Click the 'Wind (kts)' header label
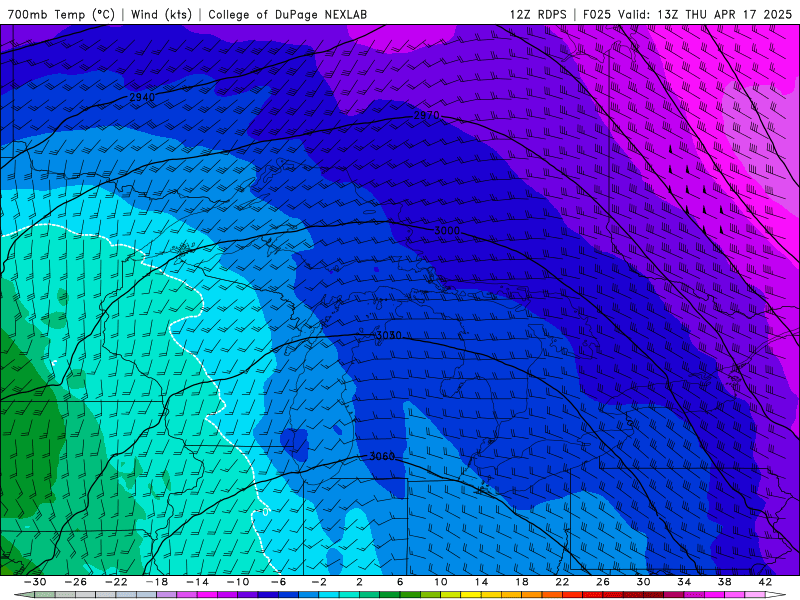 pos(161,14)
